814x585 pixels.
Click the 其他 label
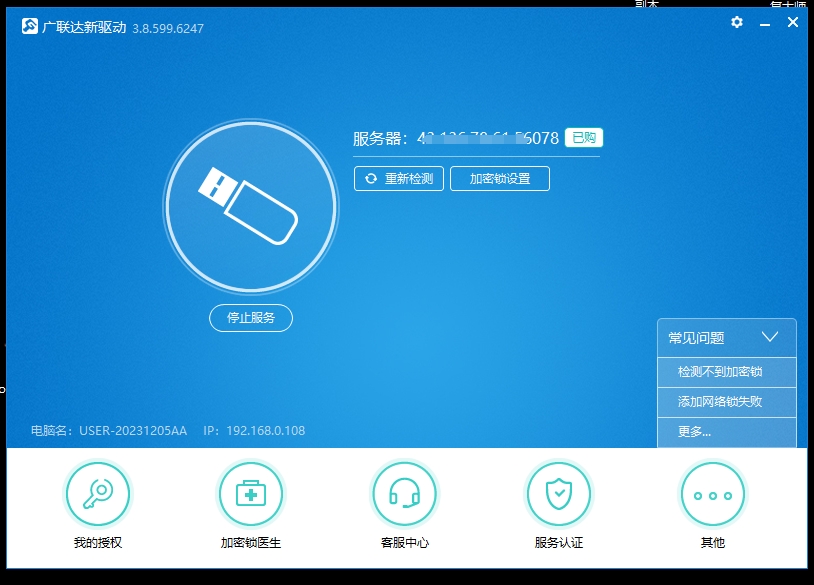point(712,542)
